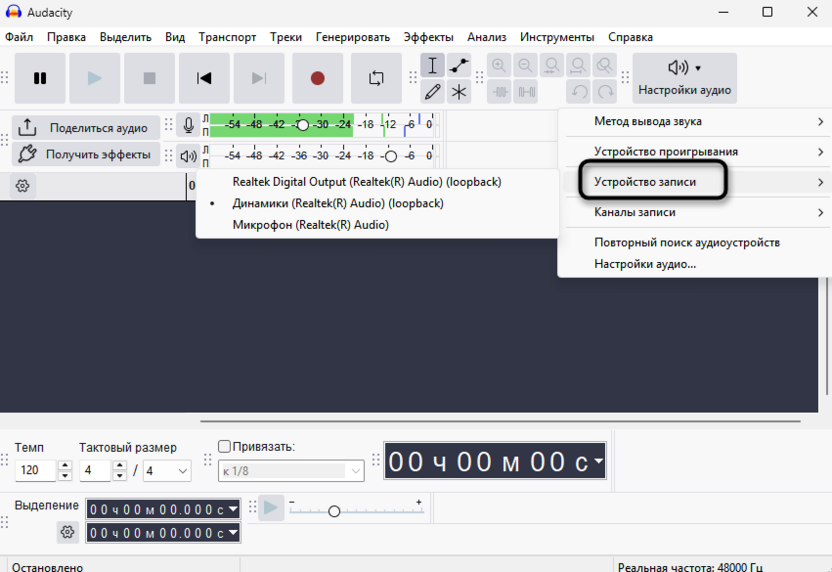Viewport: 832px width, 572px height.
Task: Select the Draw (pencil) tool
Action: click(x=432, y=92)
